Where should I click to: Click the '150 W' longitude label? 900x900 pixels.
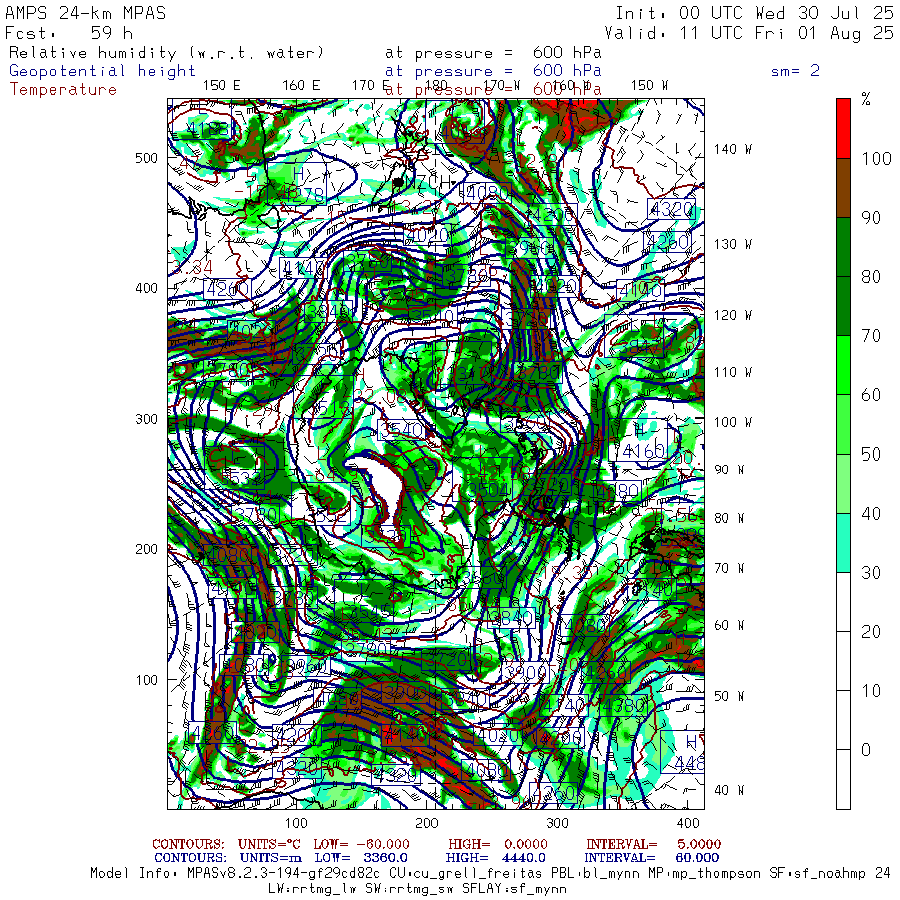[x=649, y=85]
